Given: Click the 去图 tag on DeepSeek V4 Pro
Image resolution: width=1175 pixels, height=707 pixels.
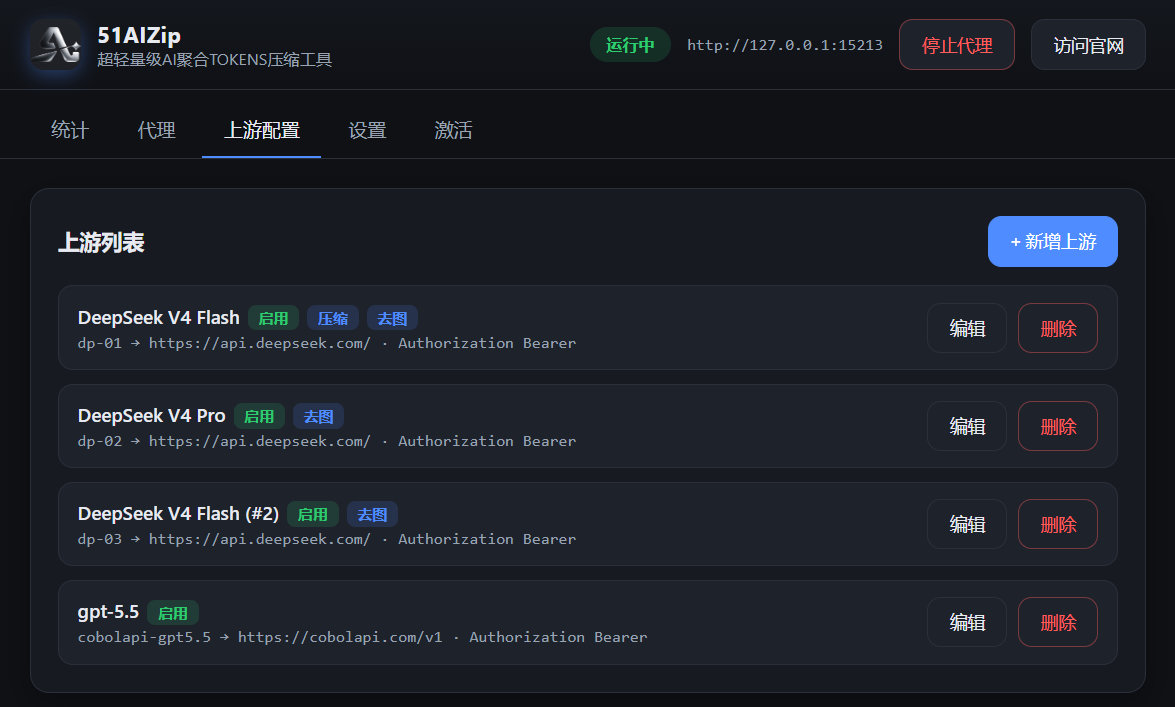Looking at the screenshot, I should 318,416.
